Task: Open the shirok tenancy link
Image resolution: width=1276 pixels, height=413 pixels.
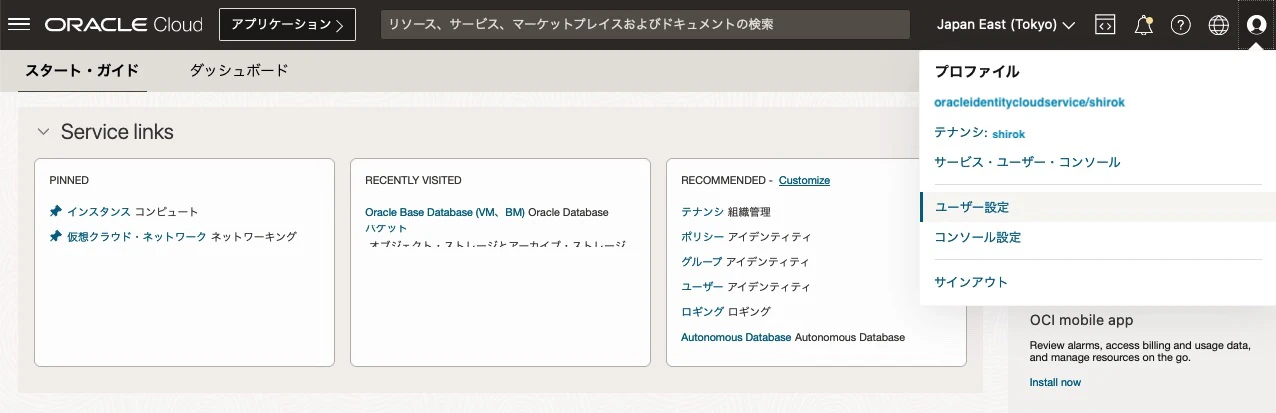Action: pos(1008,133)
